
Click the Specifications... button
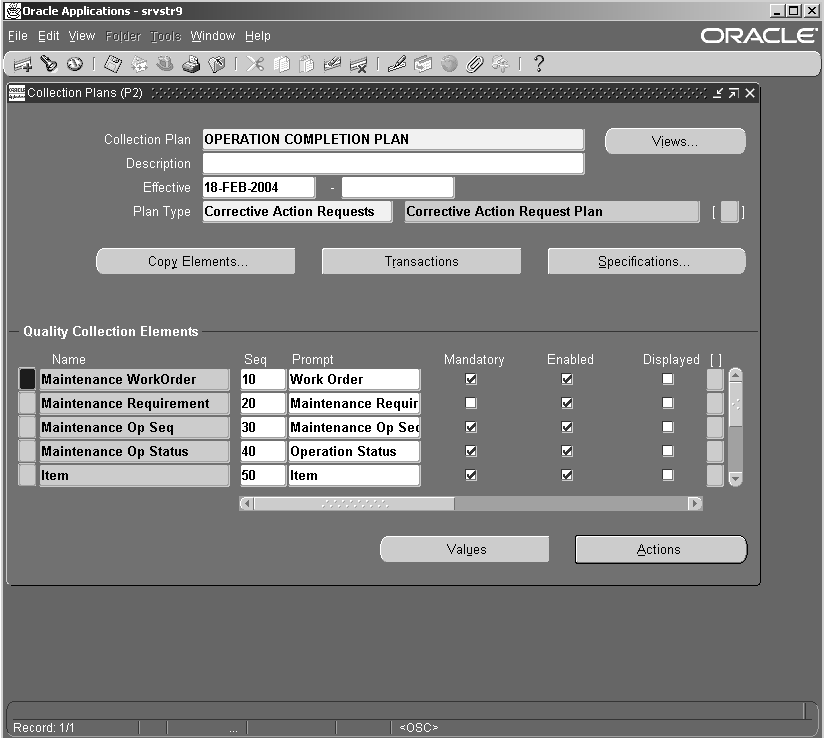(646, 261)
